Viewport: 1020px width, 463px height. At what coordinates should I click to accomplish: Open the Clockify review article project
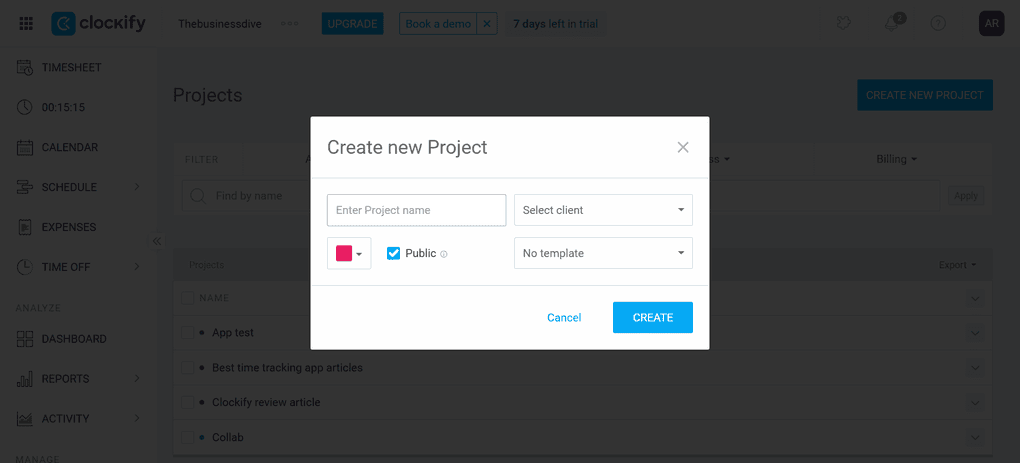(266, 403)
